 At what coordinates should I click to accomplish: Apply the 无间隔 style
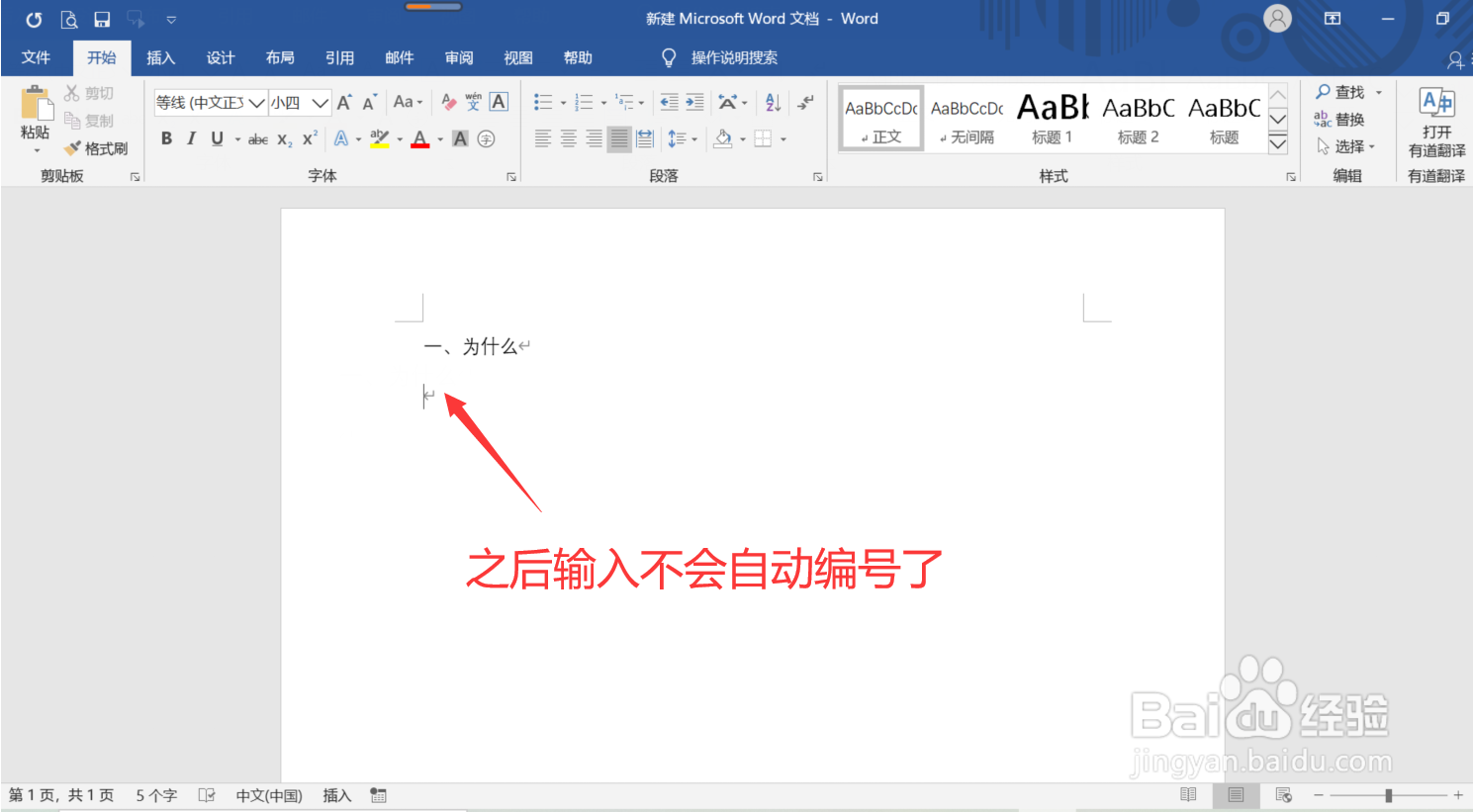(967, 119)
